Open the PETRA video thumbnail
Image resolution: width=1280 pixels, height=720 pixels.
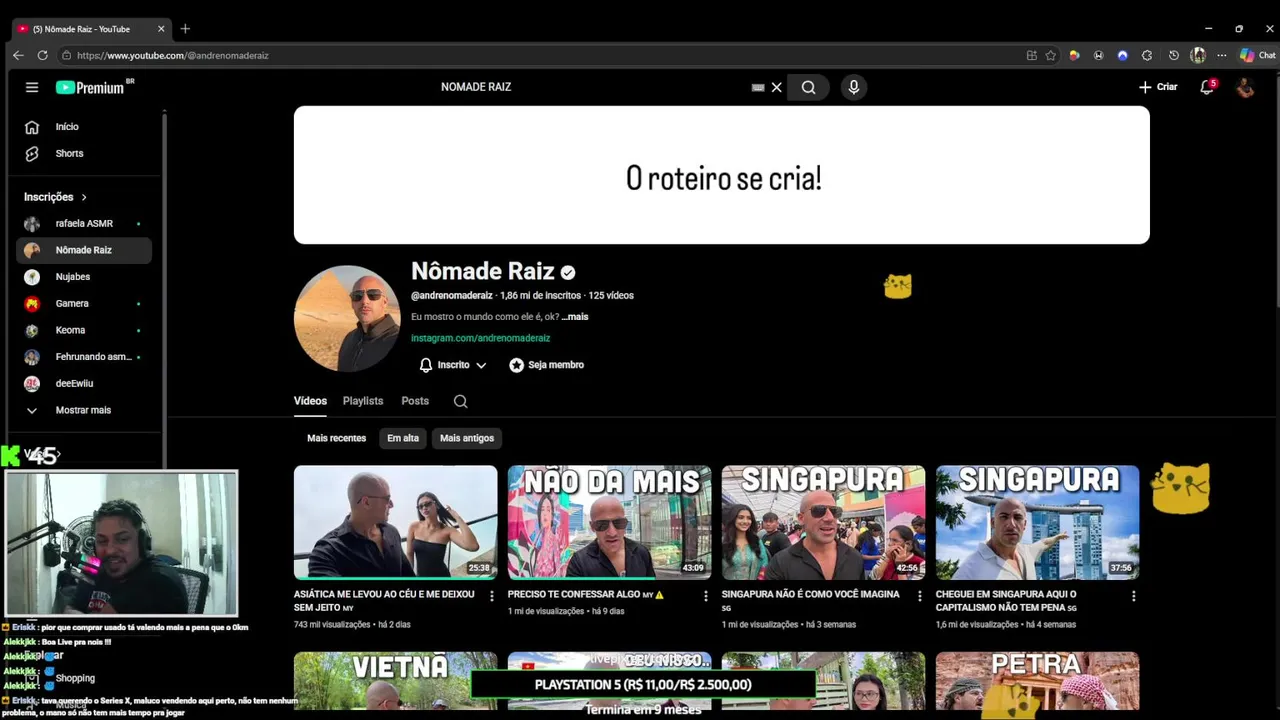[x=1037, y=681]
